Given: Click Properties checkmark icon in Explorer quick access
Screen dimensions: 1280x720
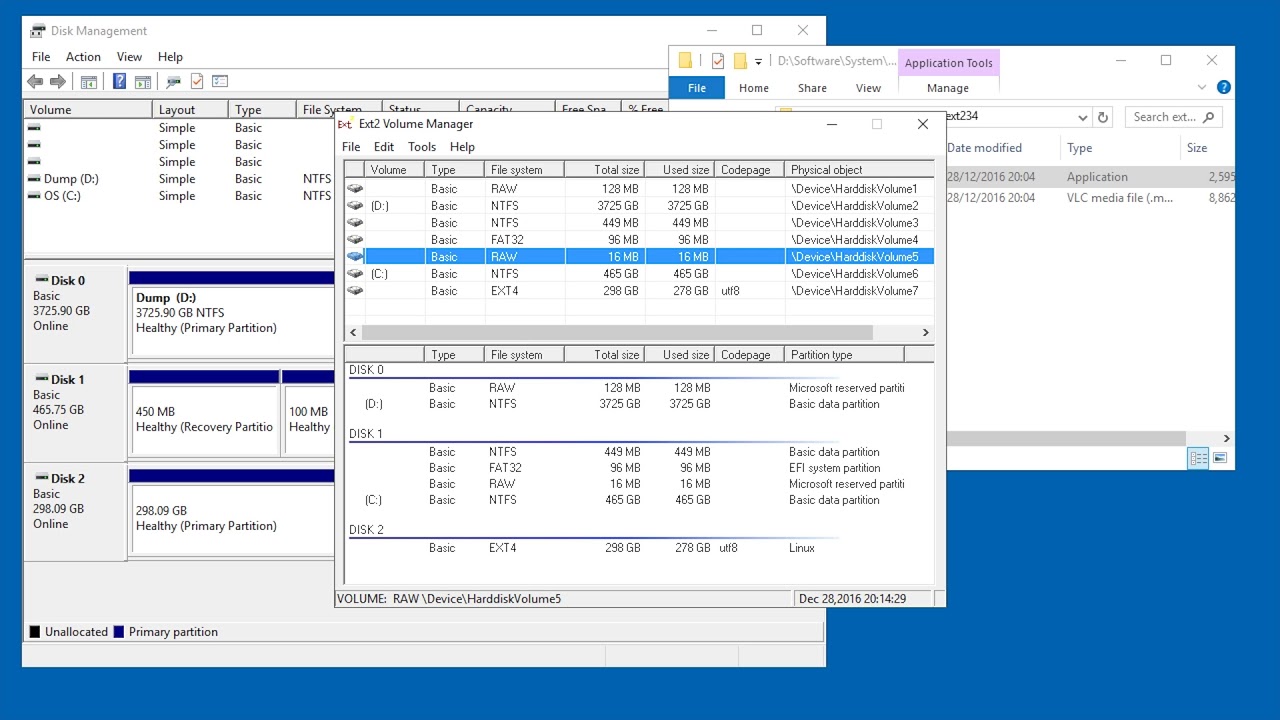Looking at the screenshot, I should pyautogui.click(x=718, y=61).
